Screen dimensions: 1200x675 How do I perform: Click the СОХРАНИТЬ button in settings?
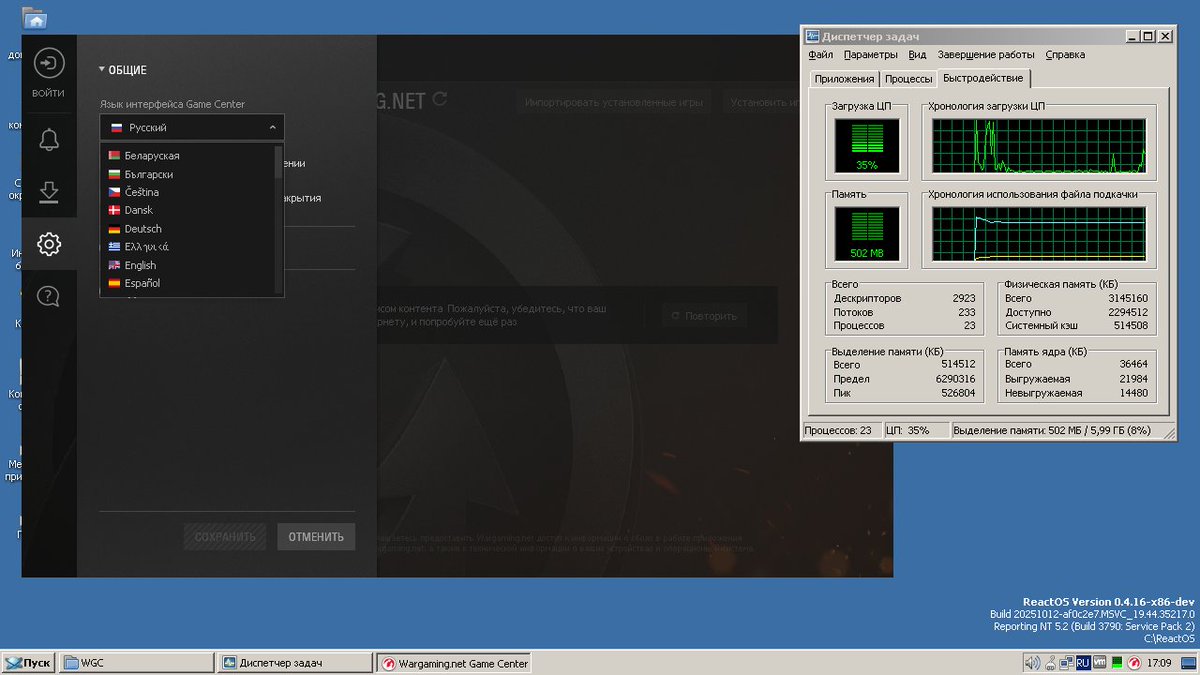tap(225, 537)
